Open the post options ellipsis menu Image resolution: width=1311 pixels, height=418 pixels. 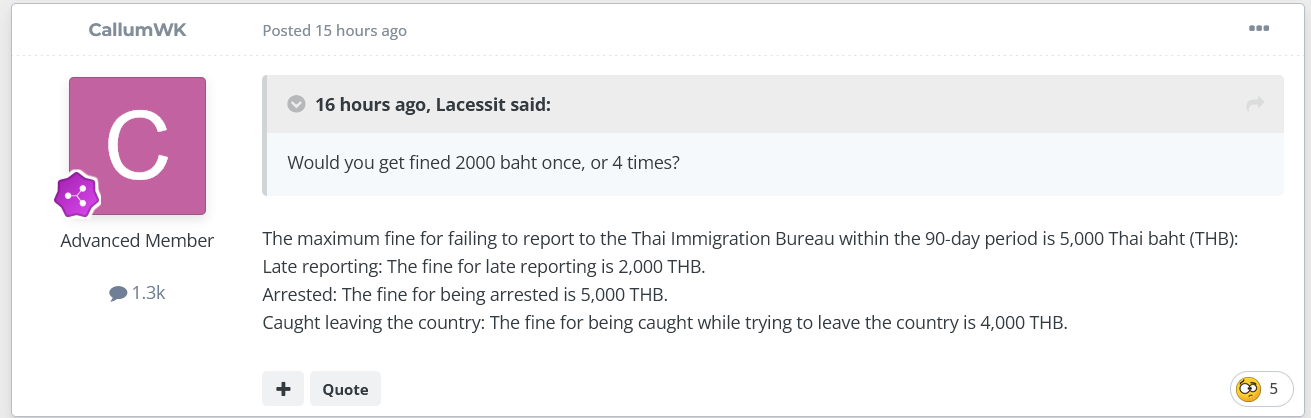(1259, 28)
